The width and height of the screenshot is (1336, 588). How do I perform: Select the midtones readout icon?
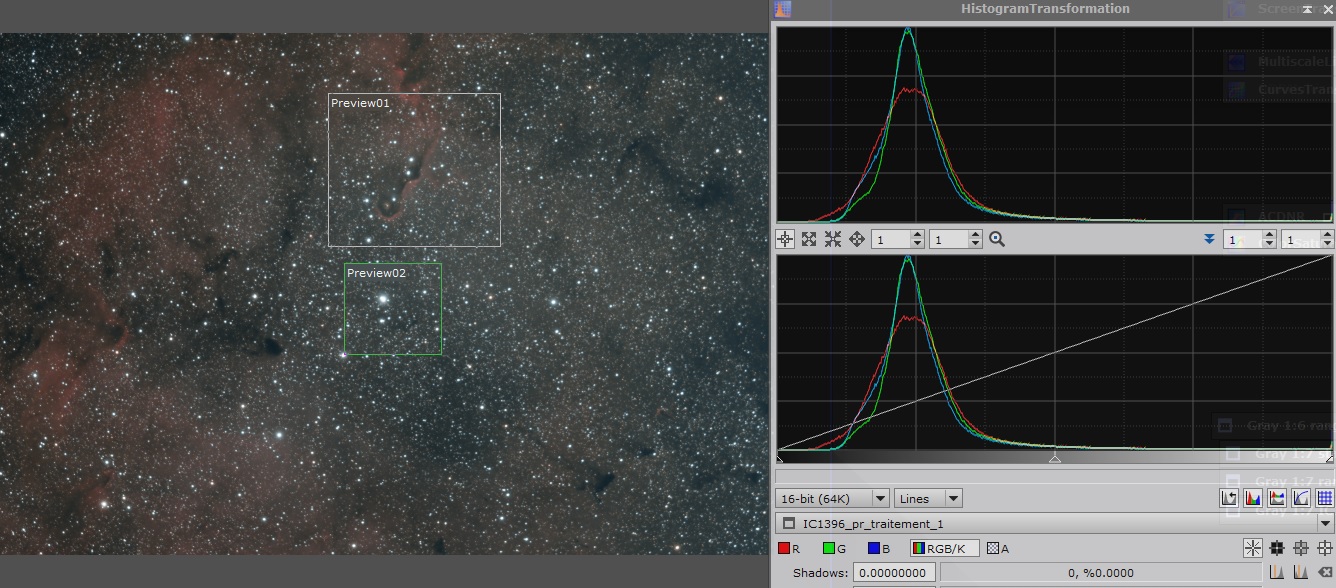click(x=1301, y=548)
